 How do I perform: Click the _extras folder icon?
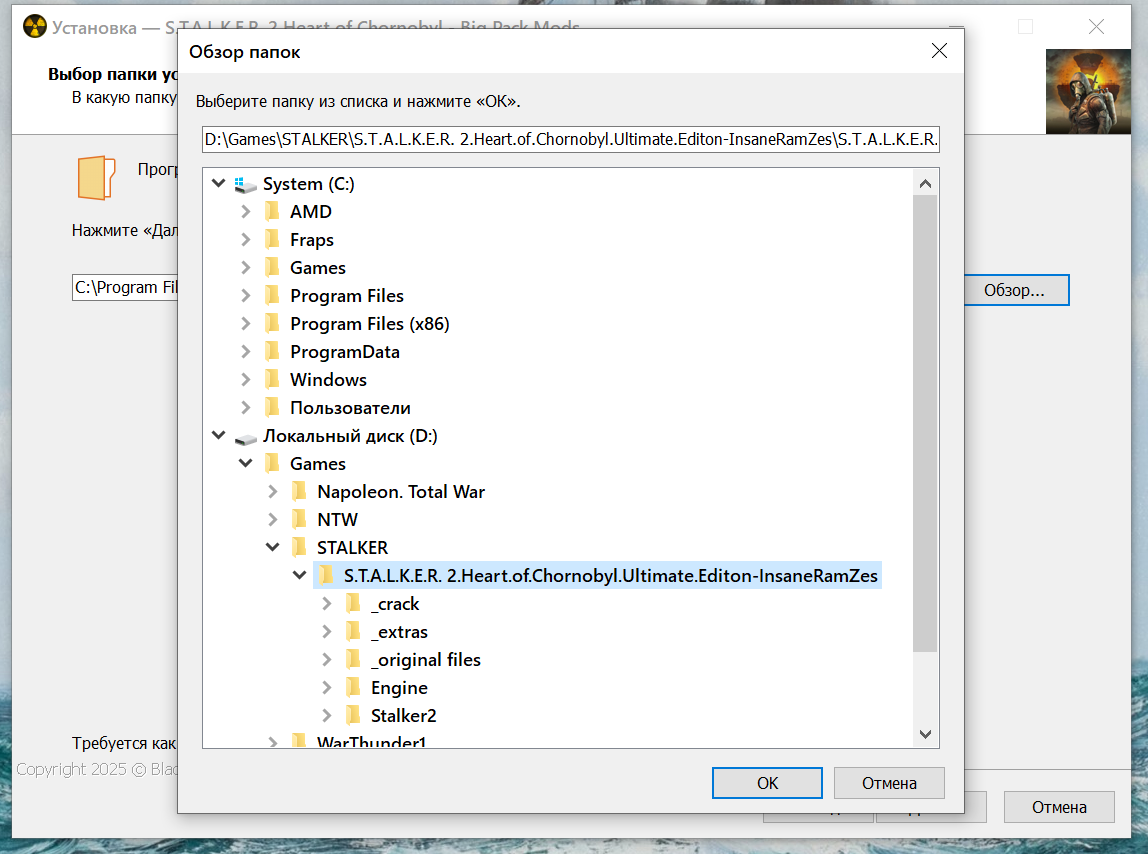pos(353,631)
